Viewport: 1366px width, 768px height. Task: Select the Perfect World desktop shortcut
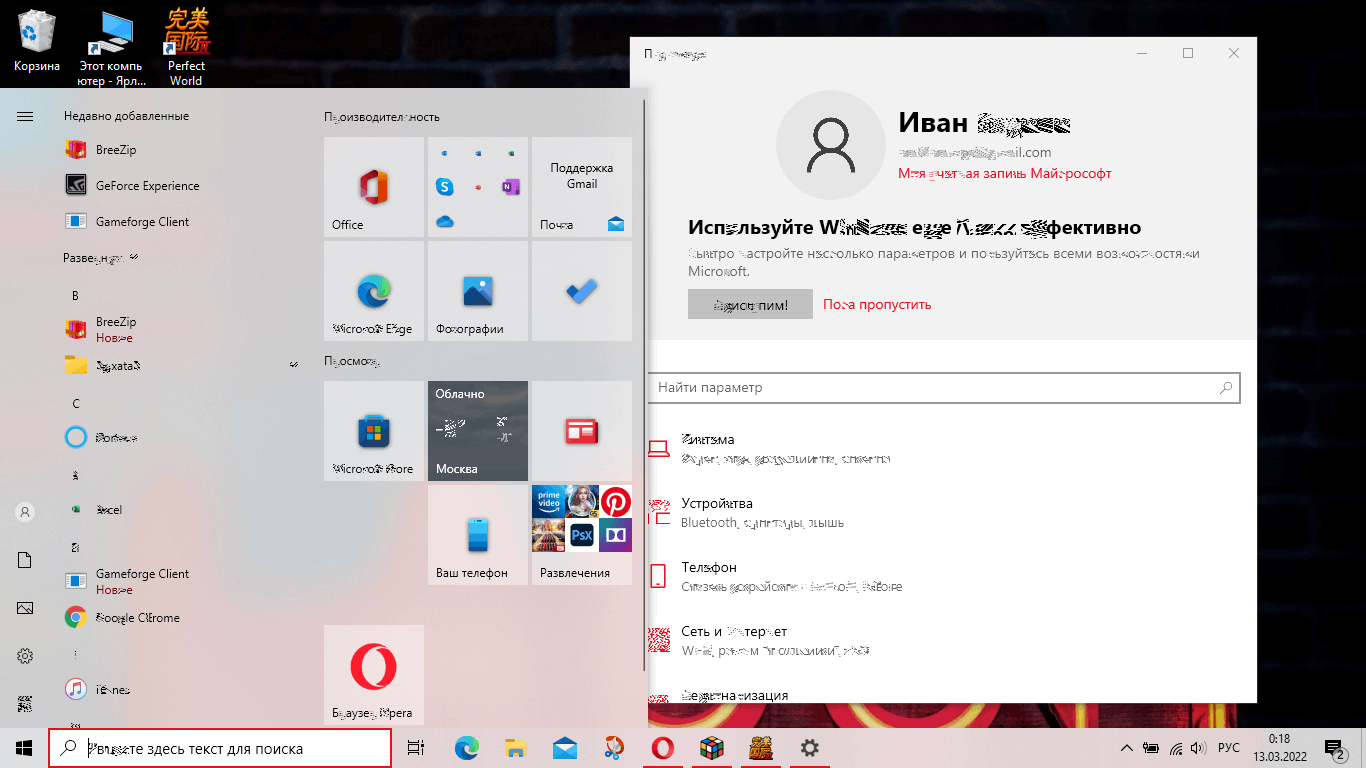pos(186,47)
